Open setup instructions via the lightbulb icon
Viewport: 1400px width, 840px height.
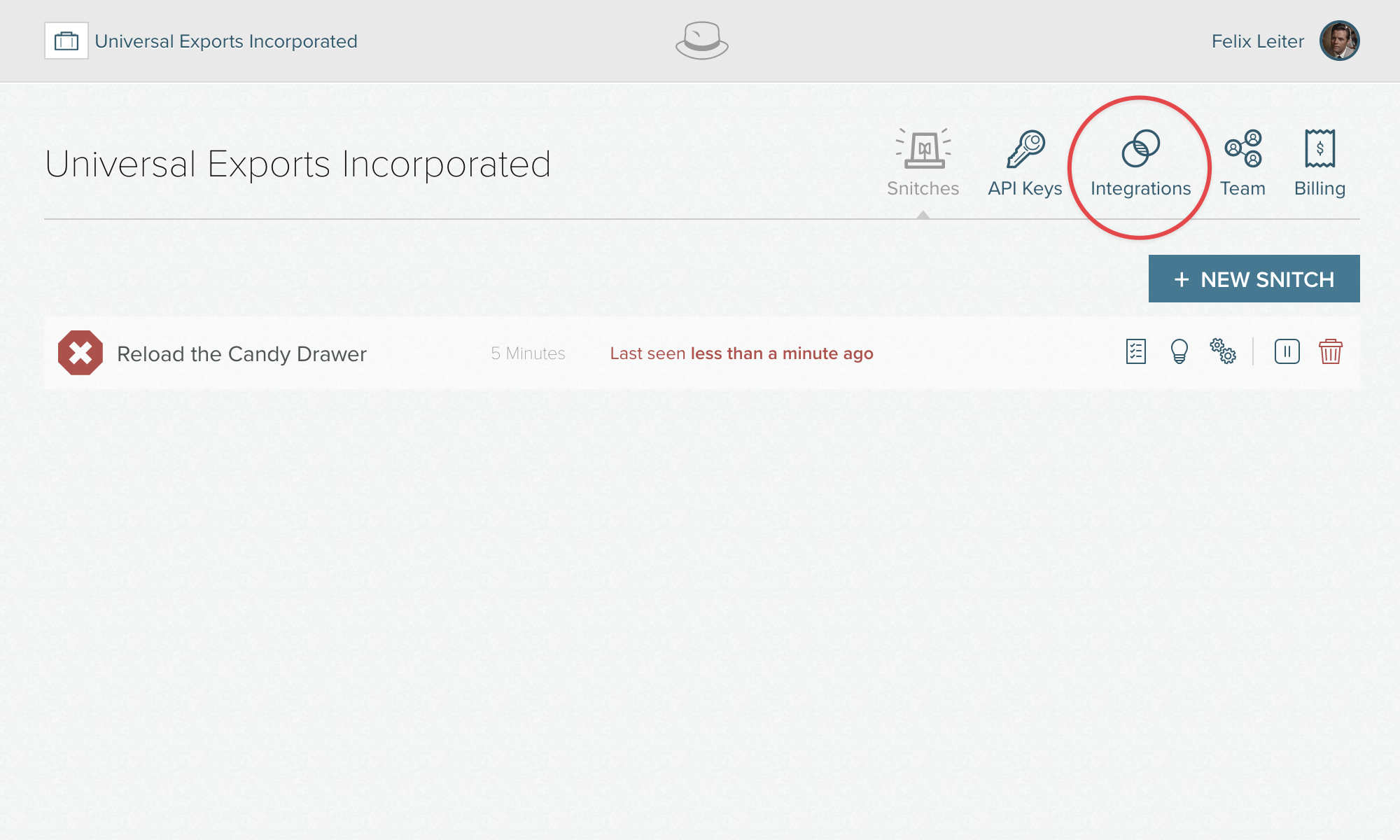1179,353
